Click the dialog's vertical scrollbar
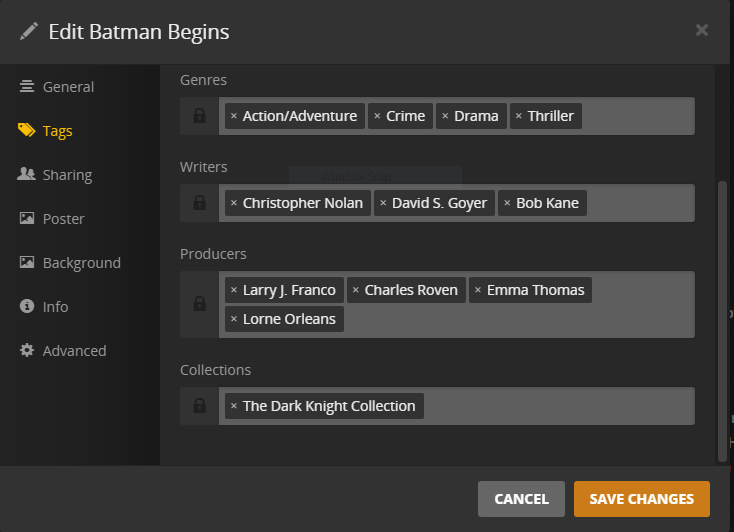 tap(722, 321)
